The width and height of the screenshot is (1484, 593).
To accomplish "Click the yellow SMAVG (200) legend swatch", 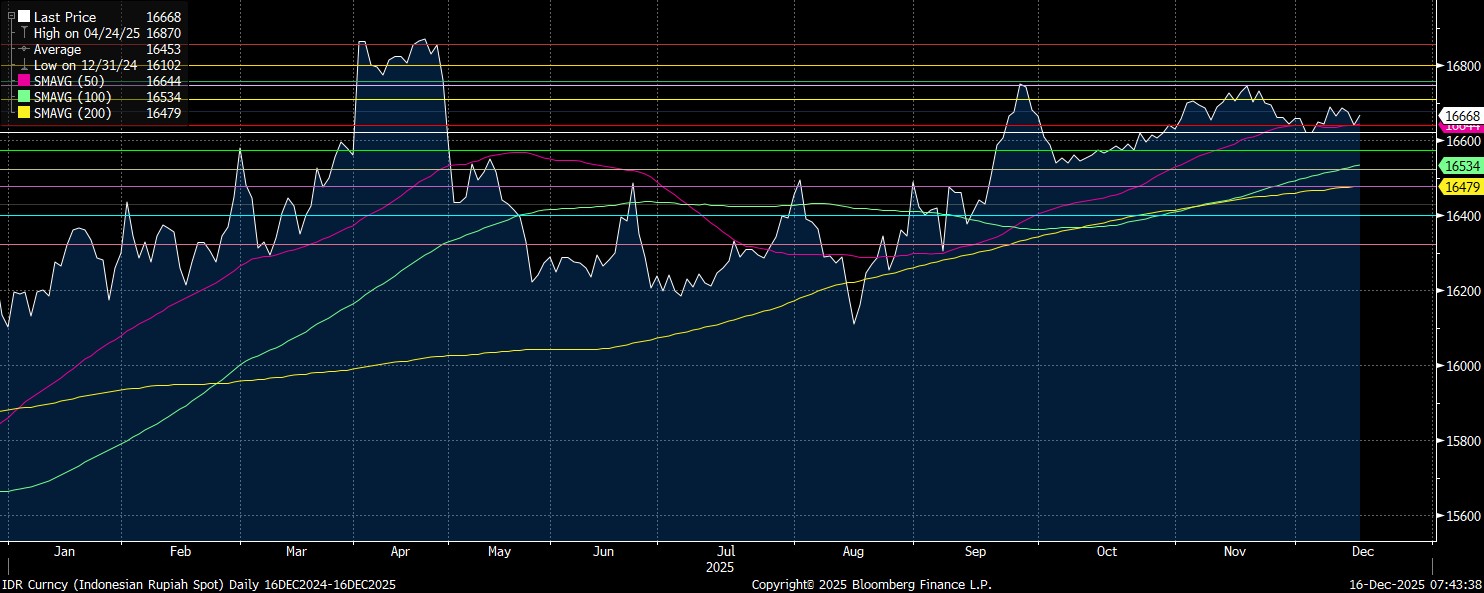I will pos(24,113).
